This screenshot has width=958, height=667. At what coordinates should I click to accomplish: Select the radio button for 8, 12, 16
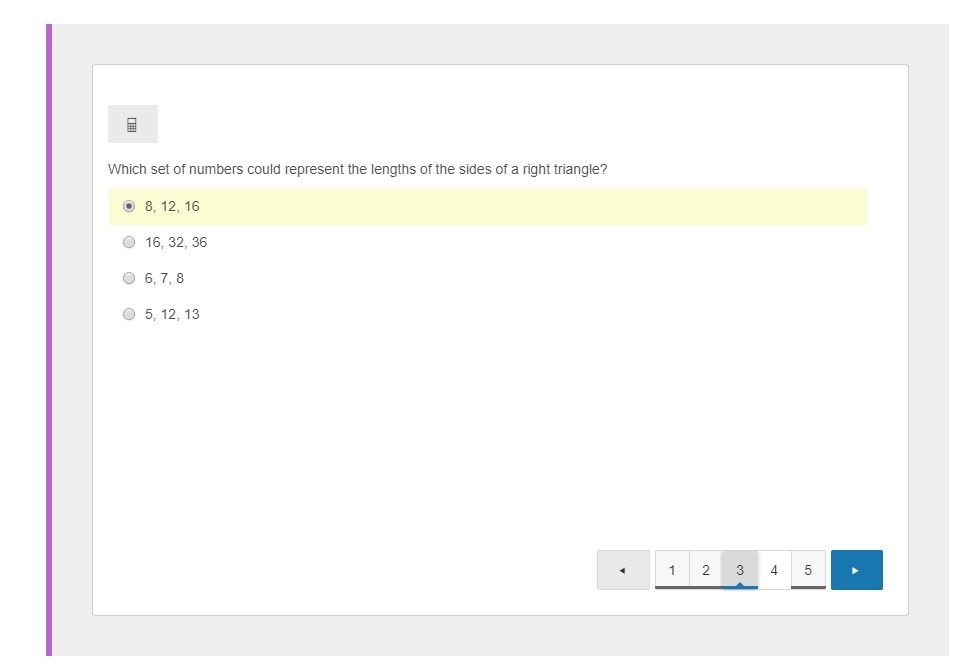tap(129, 206)
